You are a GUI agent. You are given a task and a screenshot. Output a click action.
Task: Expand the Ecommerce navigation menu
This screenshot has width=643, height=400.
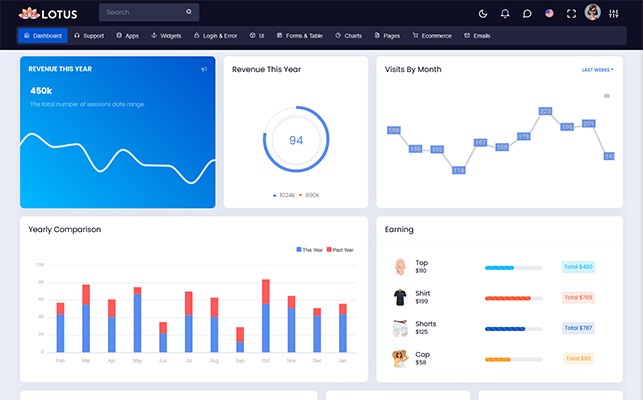[429, 36]
